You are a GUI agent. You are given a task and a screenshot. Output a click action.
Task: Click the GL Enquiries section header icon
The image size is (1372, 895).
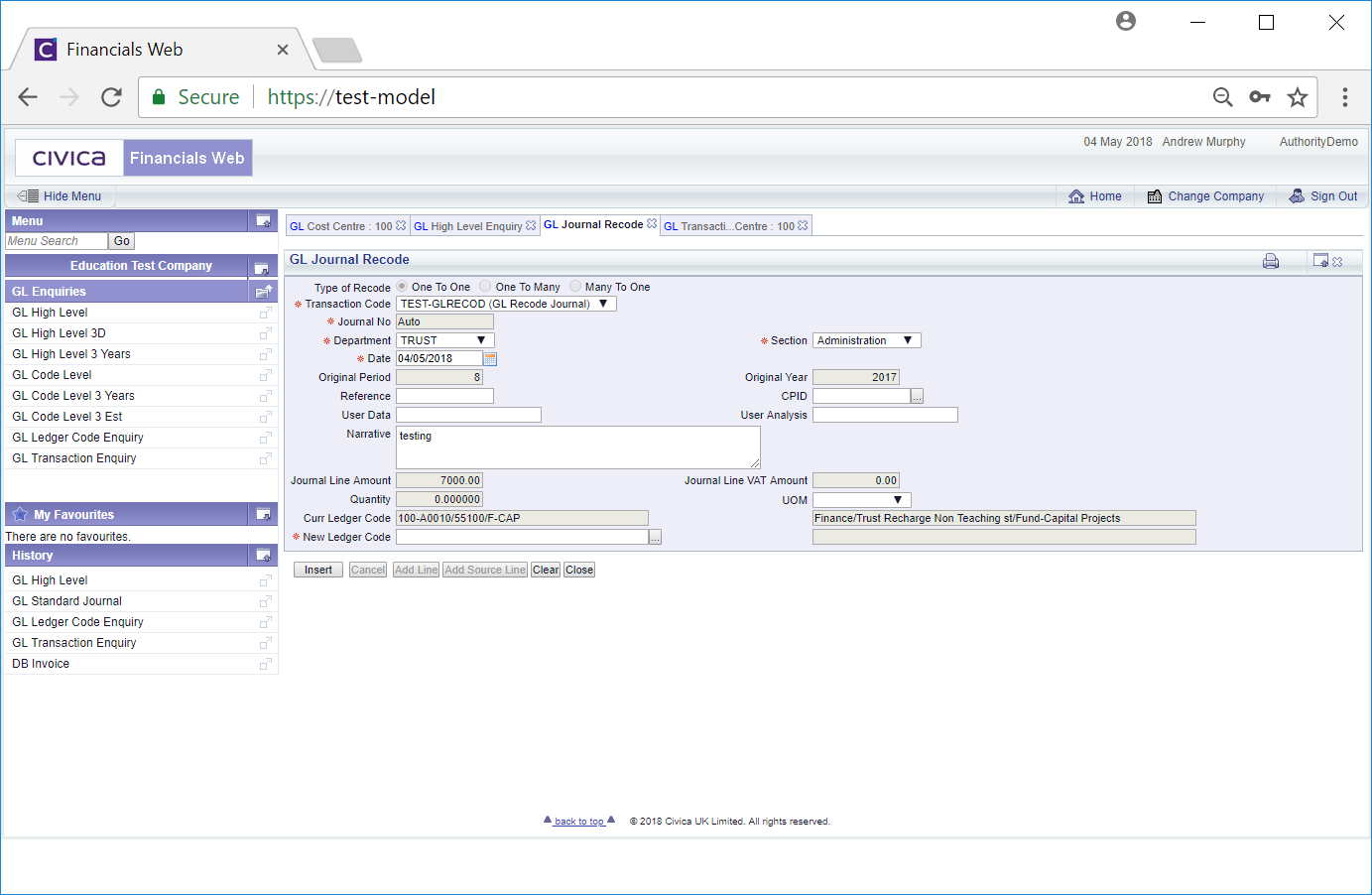pos(263,292)
